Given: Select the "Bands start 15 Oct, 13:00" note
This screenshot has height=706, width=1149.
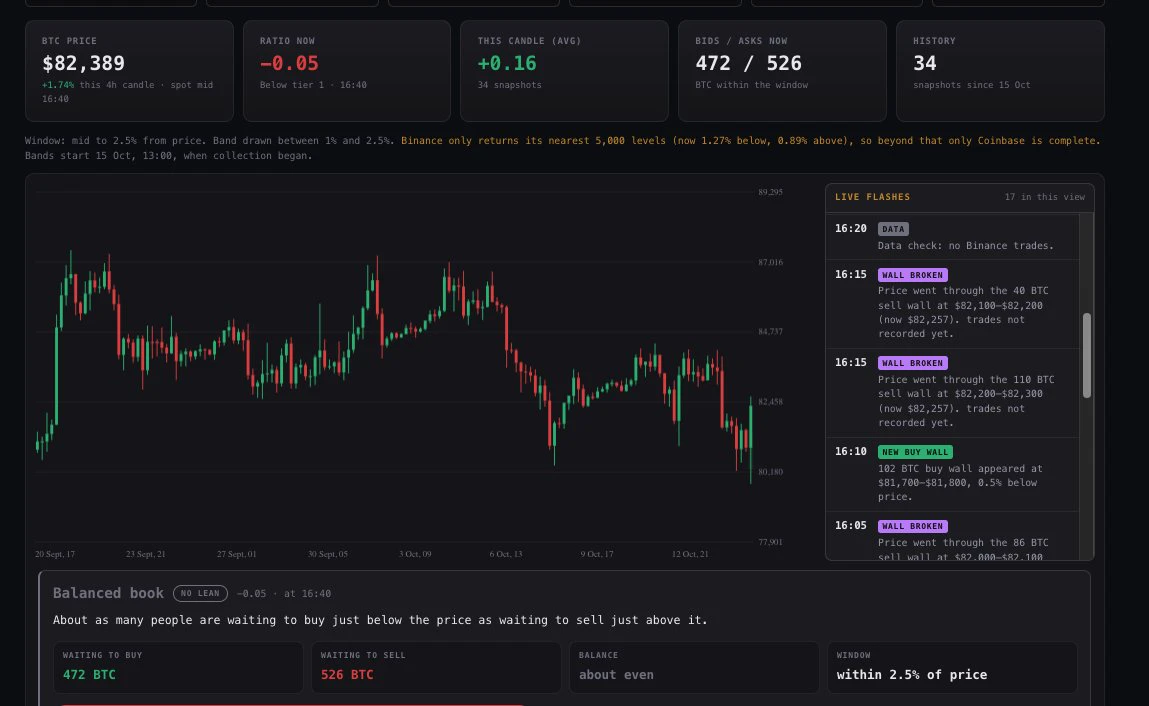Looking at the screenshot, I should tap(169, 155).
